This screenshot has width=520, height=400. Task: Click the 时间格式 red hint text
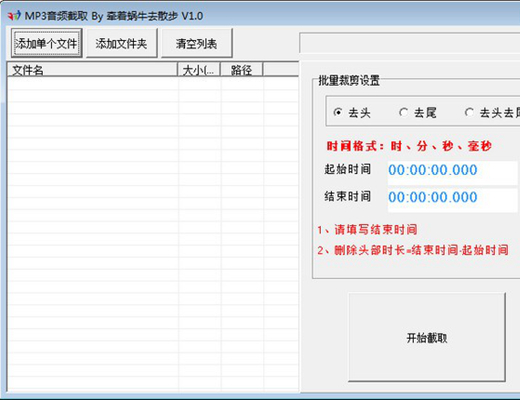(409, 146)
